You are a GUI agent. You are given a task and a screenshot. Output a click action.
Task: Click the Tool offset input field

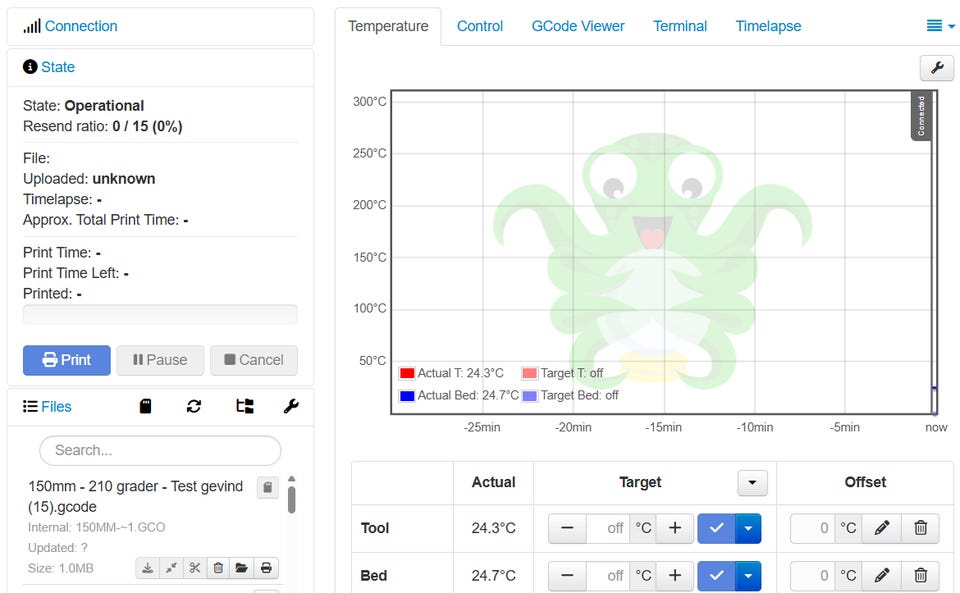[811, 529]
